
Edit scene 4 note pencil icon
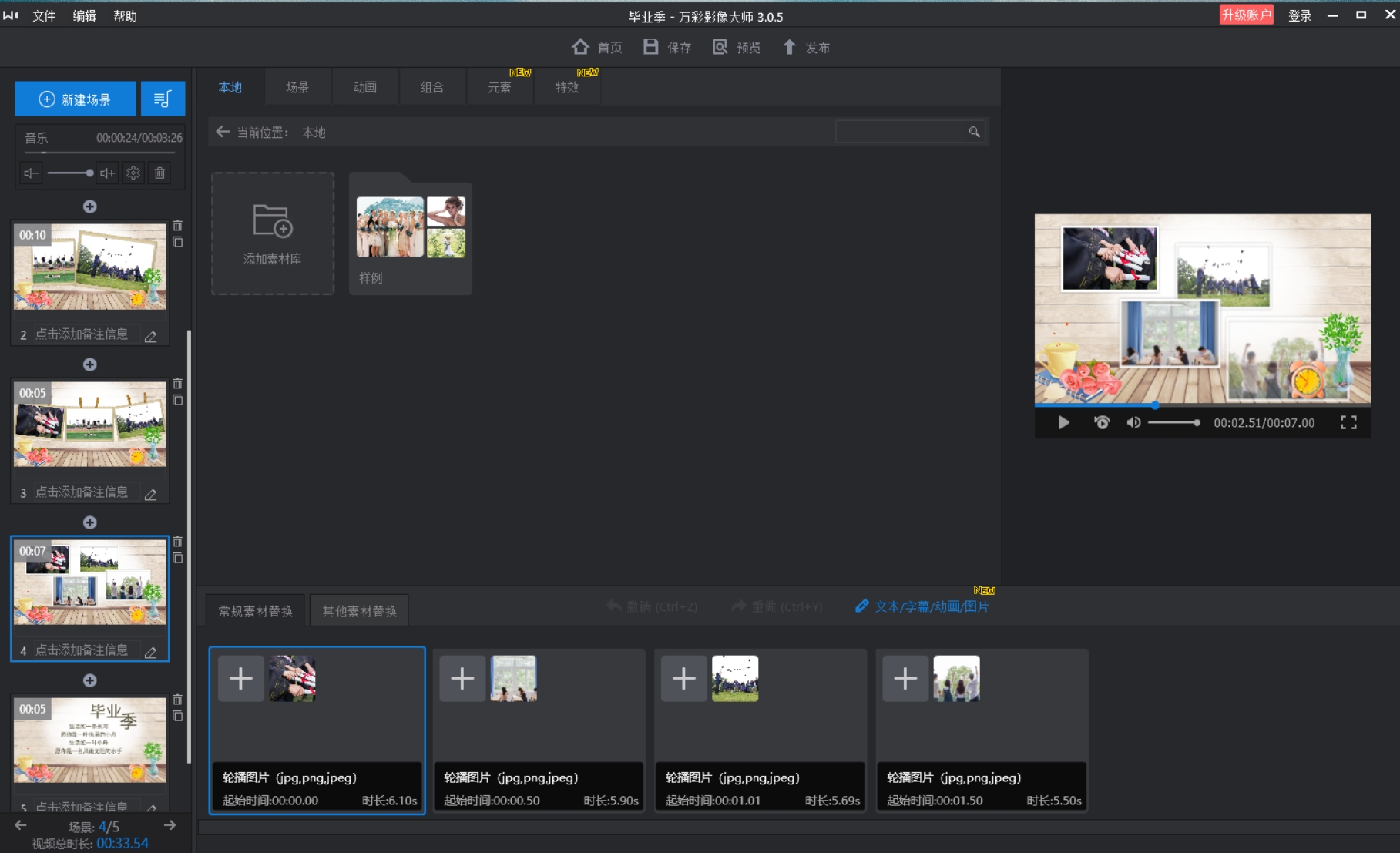[x=151, y=652]
